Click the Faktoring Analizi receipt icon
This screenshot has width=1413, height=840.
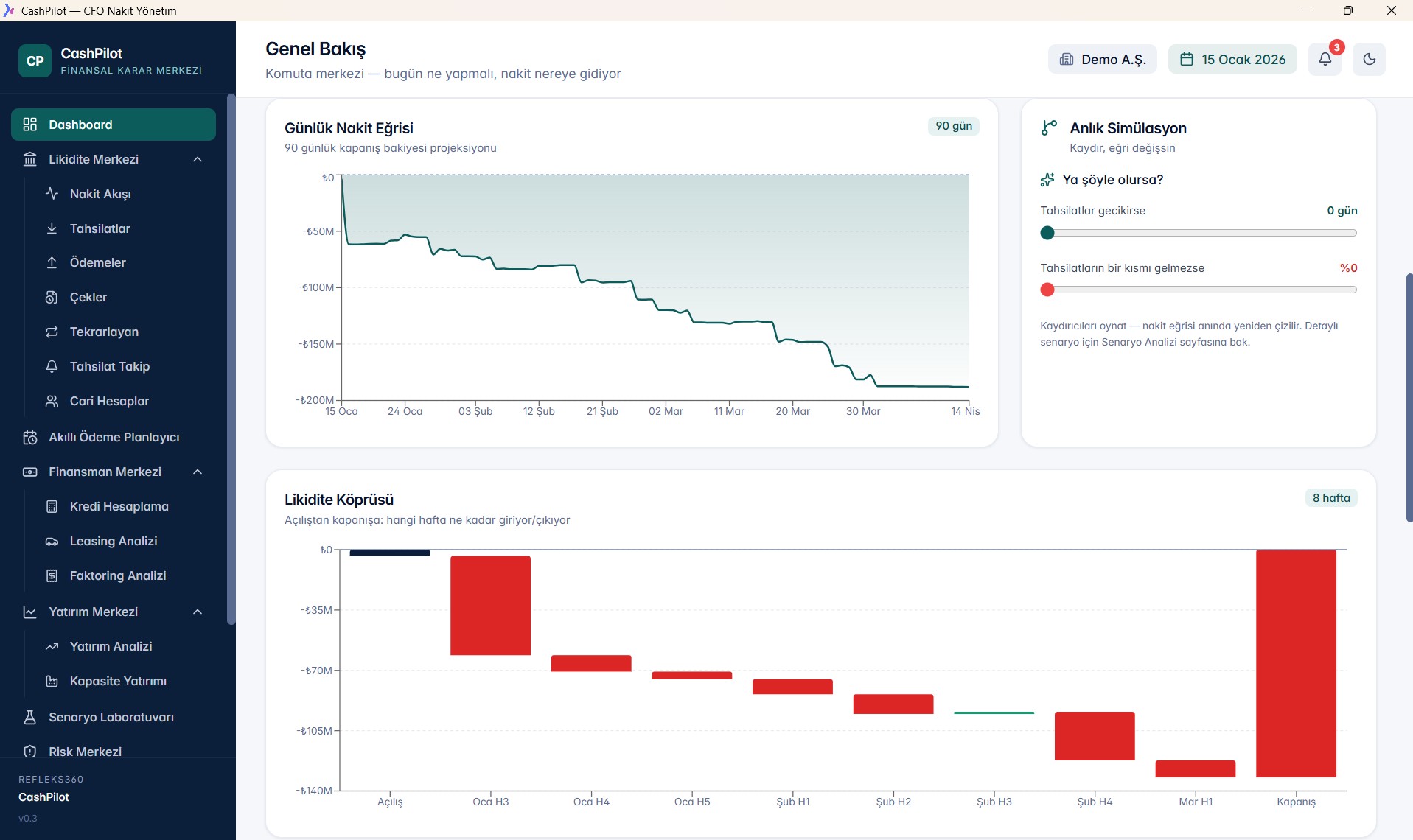(x=52, y=575)
